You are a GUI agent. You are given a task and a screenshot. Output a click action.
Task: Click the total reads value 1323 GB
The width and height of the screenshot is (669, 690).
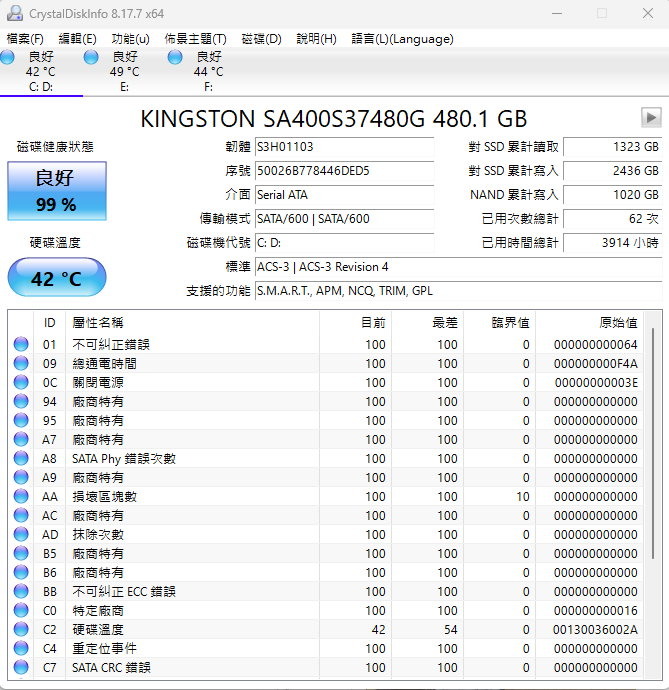tap(612, 147)
